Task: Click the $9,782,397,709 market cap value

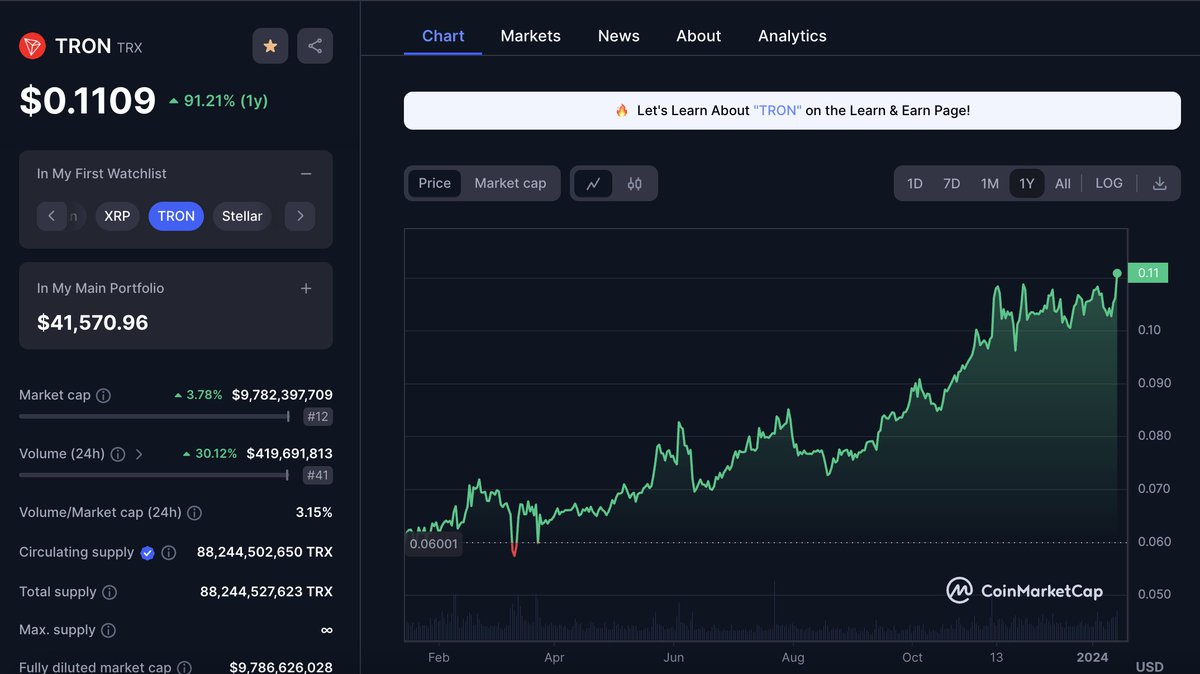Action: 282,395
